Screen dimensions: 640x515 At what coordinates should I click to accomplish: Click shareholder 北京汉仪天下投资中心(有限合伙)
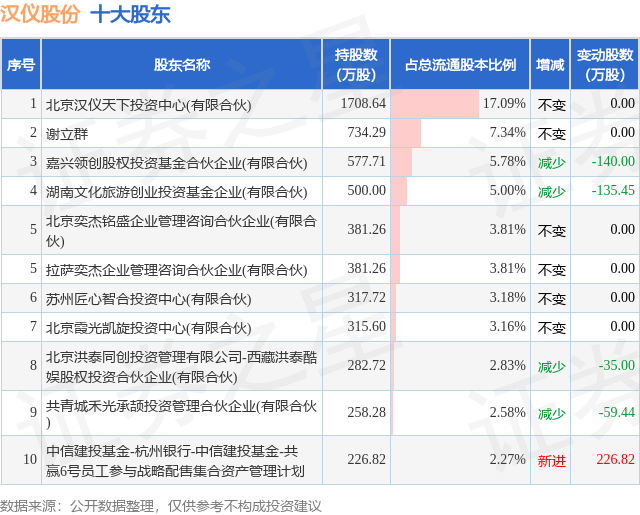click(x=149, y=105)
